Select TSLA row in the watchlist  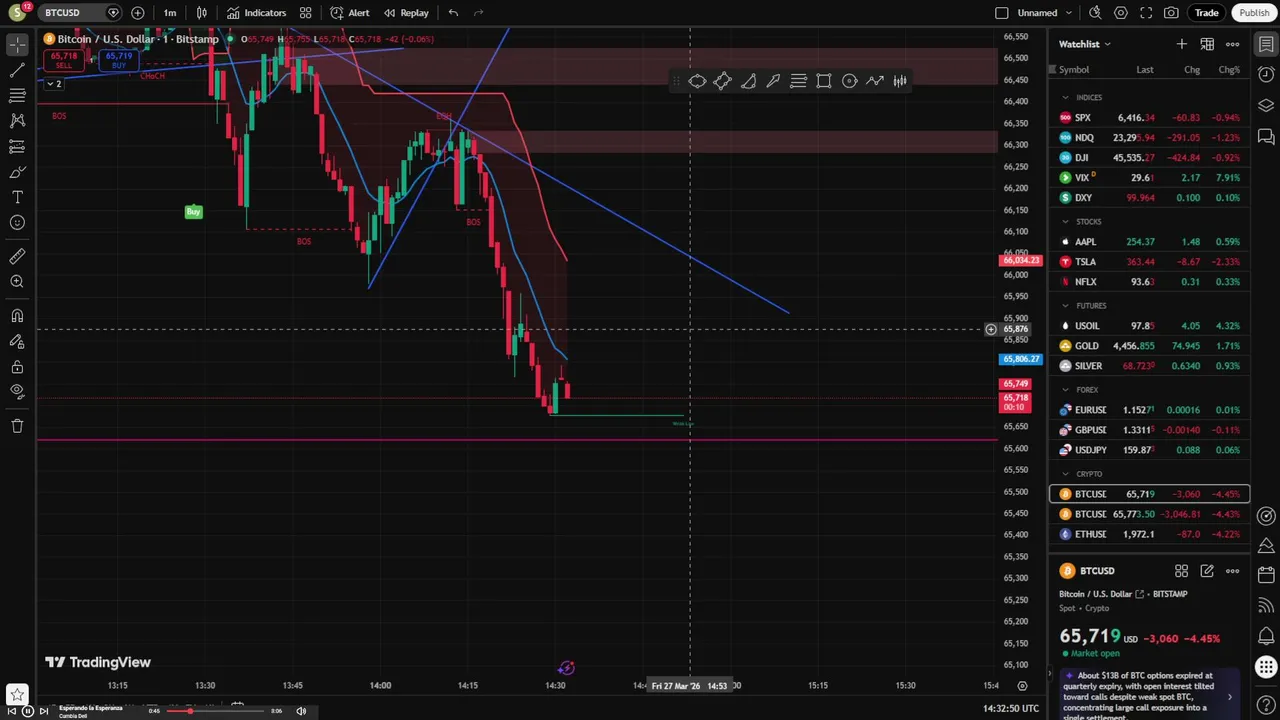coord(1149,262)
